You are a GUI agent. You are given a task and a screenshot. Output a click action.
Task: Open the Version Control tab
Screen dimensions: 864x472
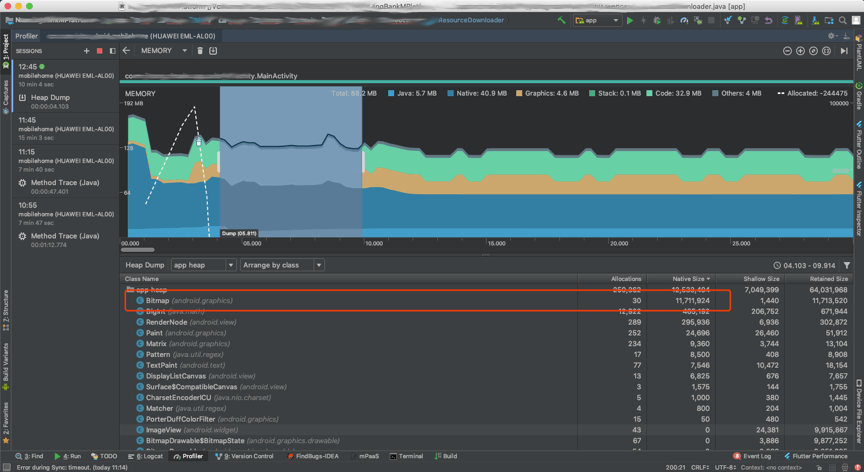(x=245, y=456)
